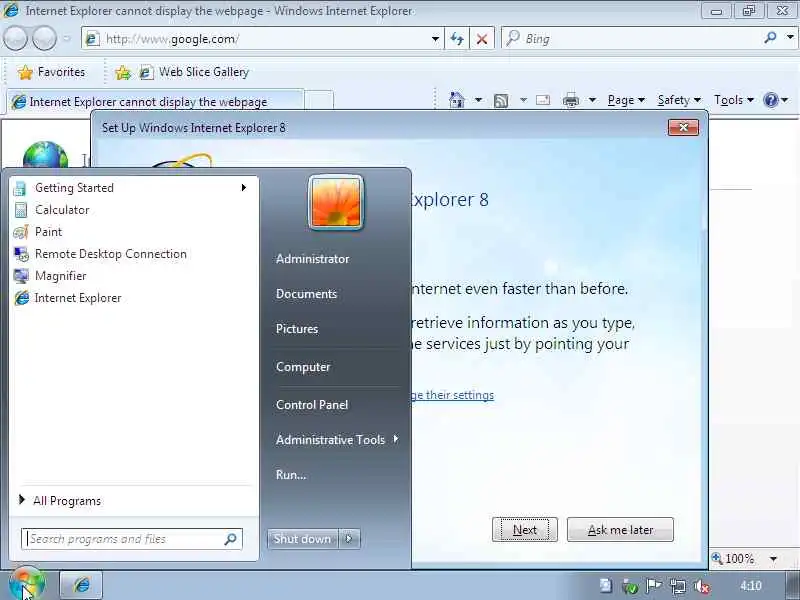Click the Add to Favorites Bar icon
Viewport: 800px width, 600px height.
coord(123,72)
